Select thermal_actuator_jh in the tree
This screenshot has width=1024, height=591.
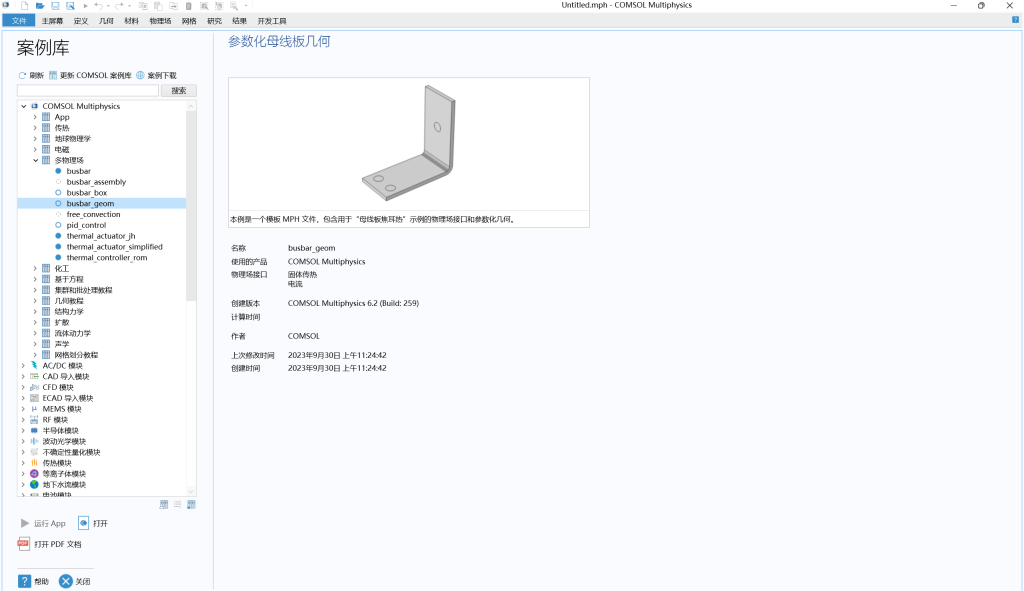(100, 236)
